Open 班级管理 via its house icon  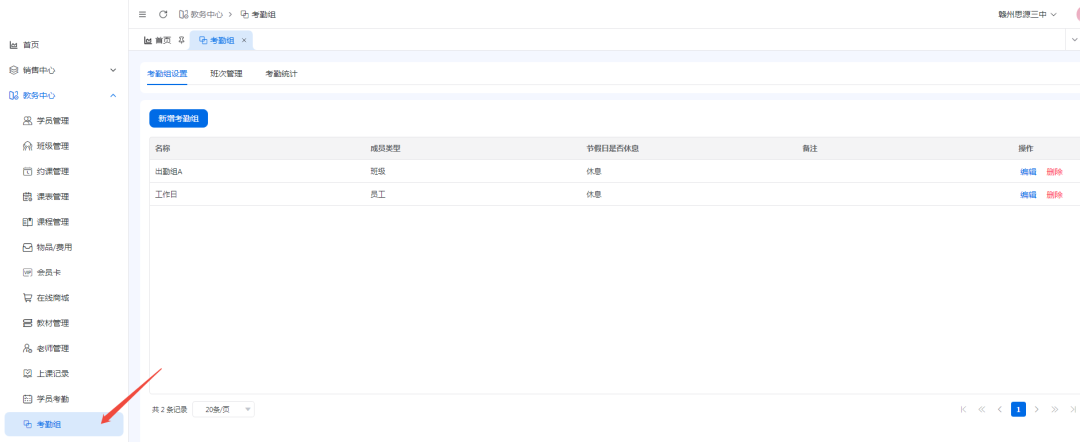tap(28, 146)
